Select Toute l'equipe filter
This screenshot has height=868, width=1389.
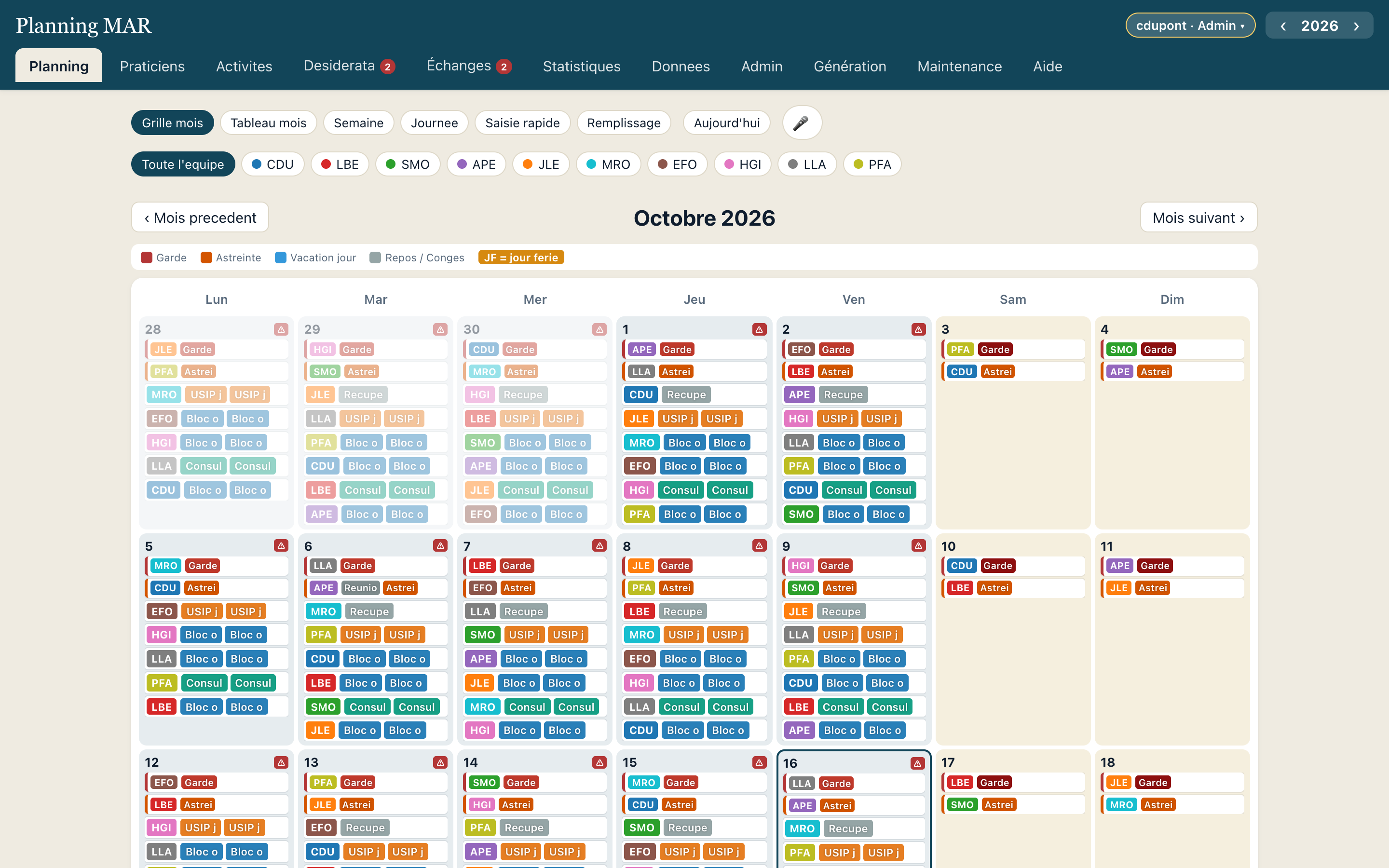183,164
